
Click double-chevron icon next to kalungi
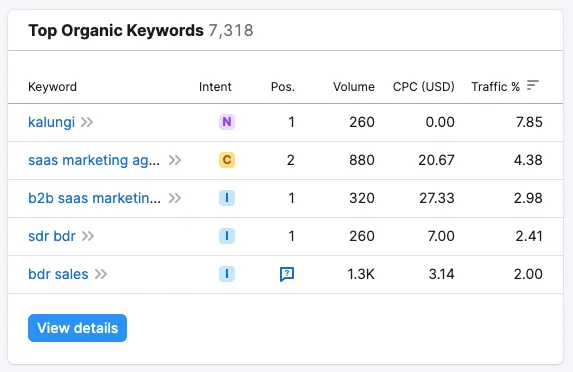pos(87,122)
